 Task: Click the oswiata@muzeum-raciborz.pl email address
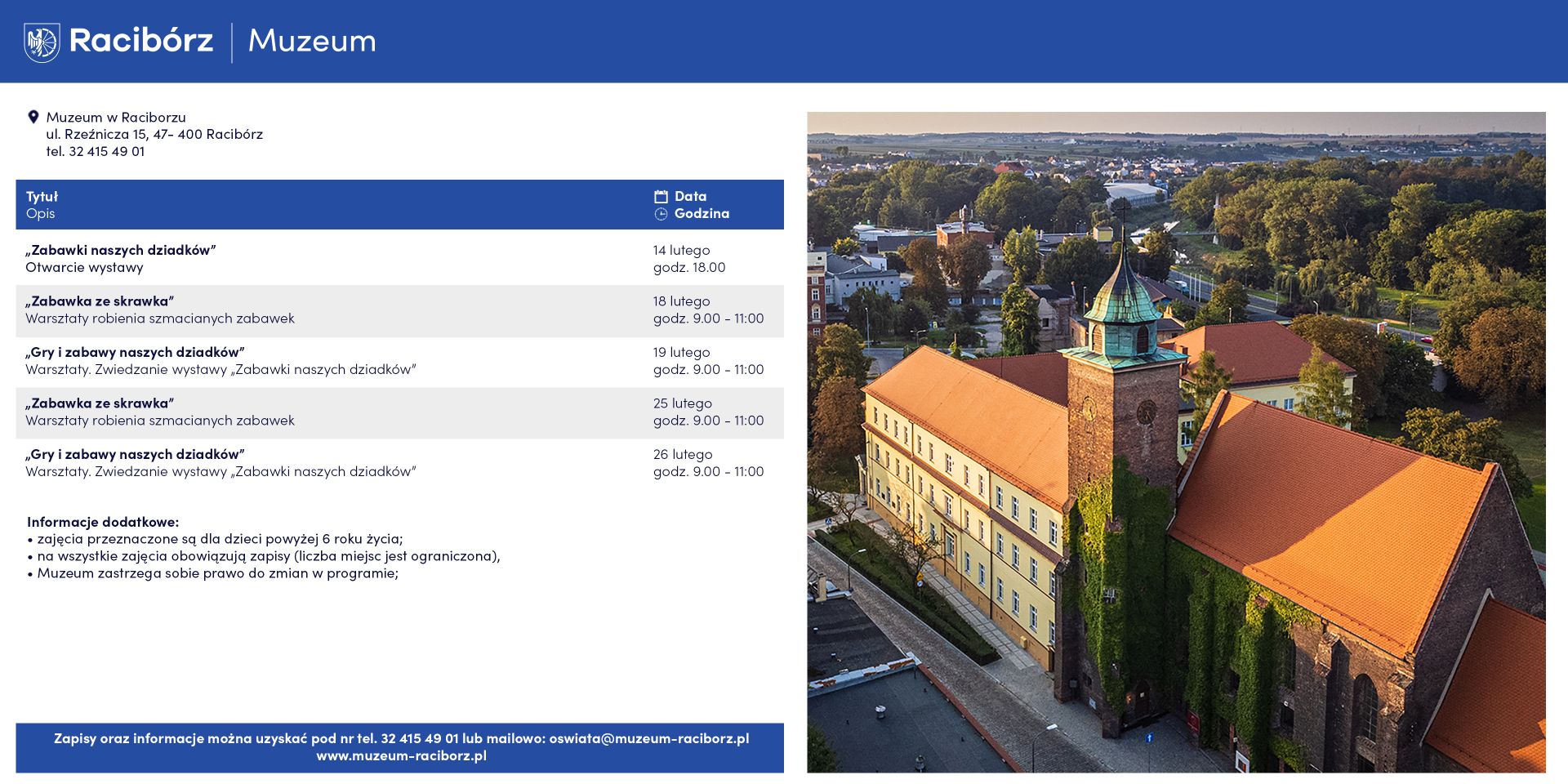coord(649,738)
